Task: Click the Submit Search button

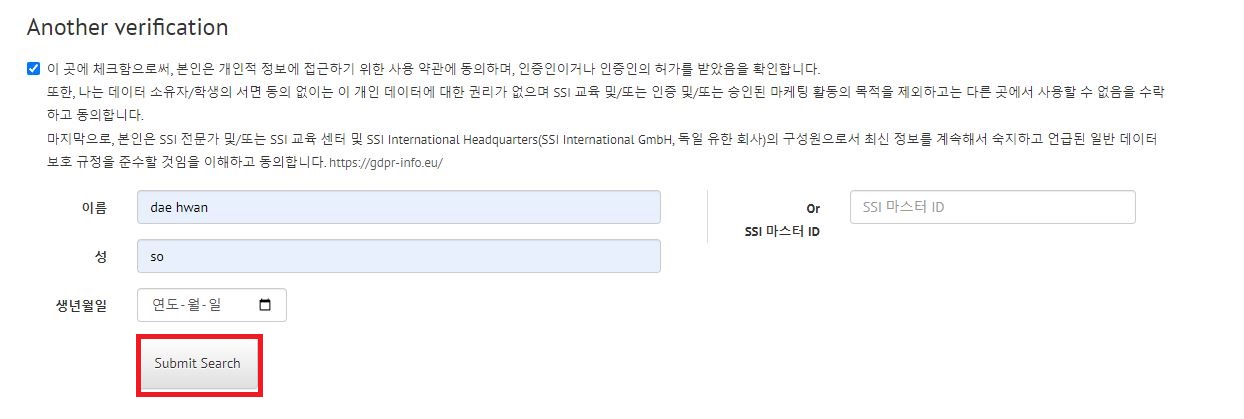Action: (198, 363)
